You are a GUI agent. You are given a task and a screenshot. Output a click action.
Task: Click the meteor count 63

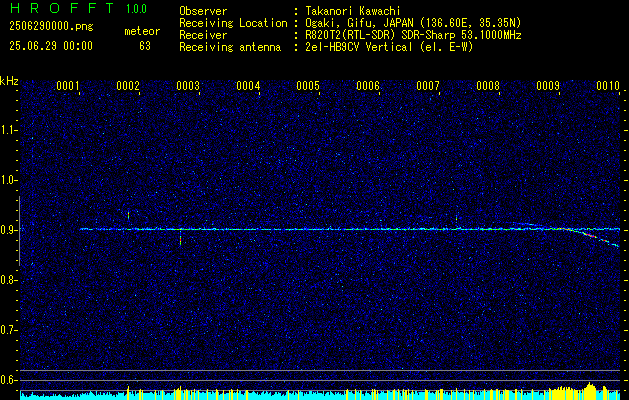pyautogui.click(x=145, y=46)
